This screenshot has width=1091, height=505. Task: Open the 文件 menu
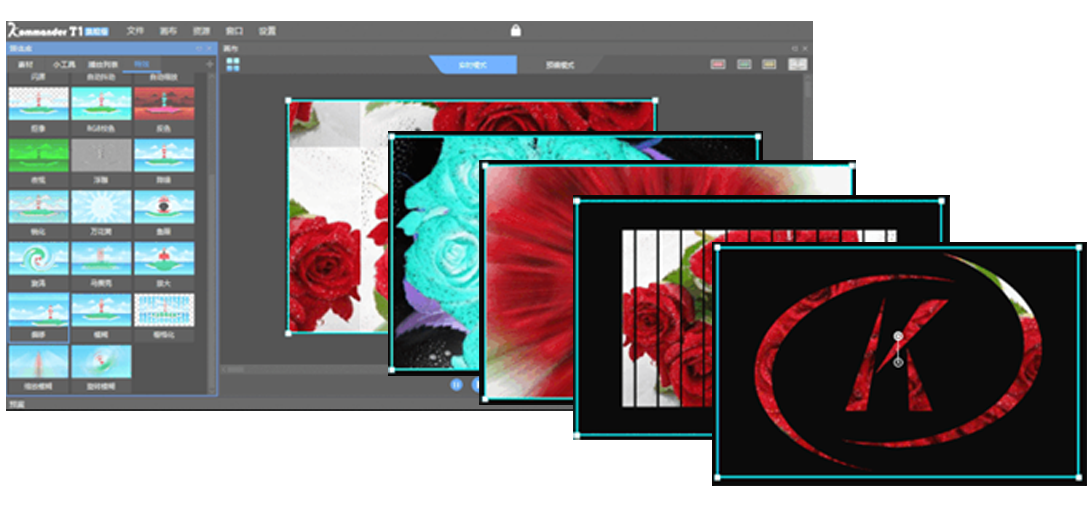coord(136,31)
